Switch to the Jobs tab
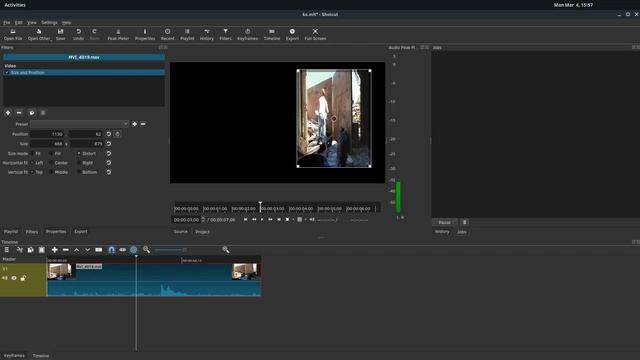This screenshot has width=640, height=360. click(462, 232)
